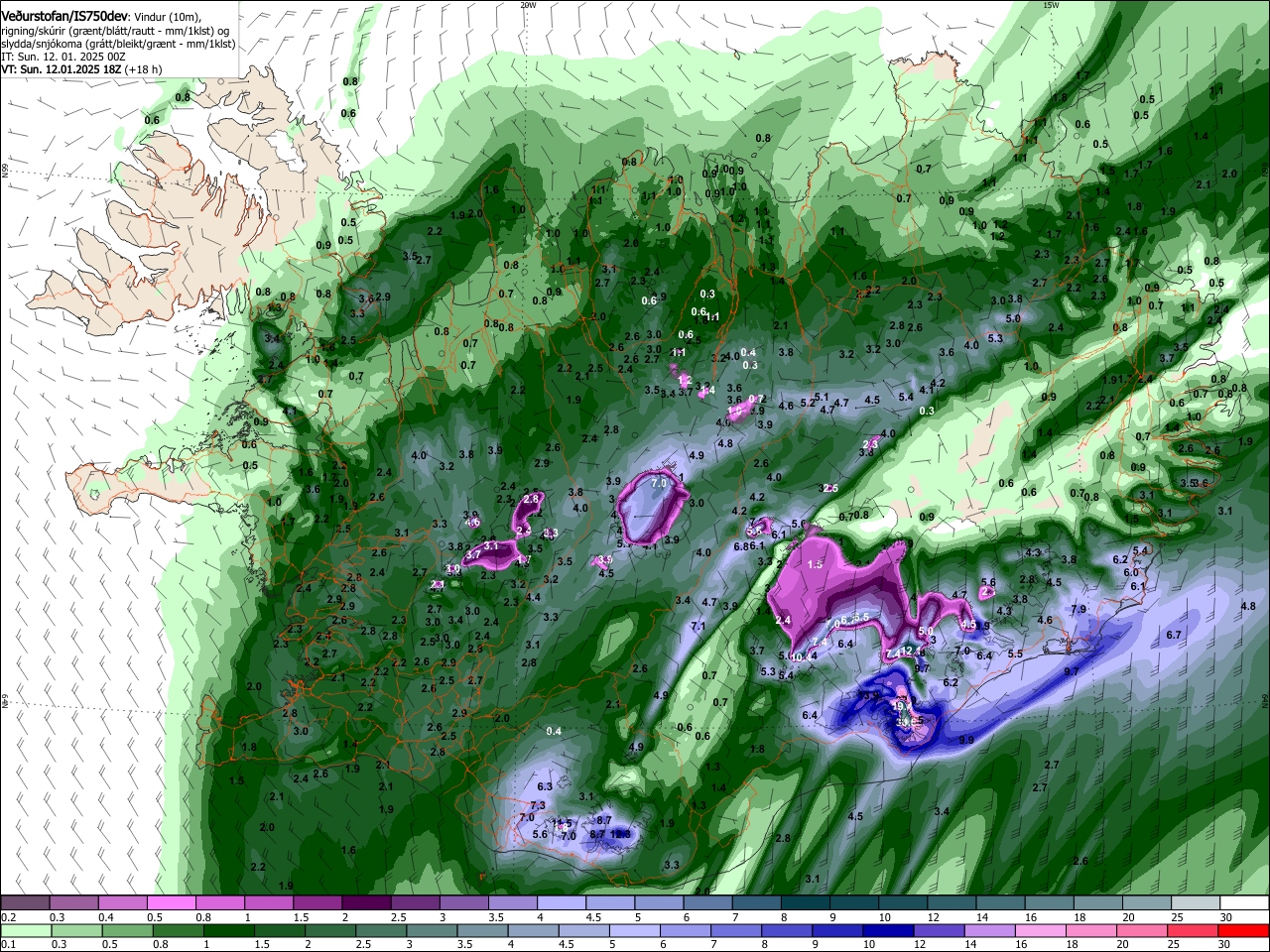The height and width of the screenshot is (952, 1270).
Task: Click the 6.3 precipitation value on the map
Action: (x=545, y=786)
